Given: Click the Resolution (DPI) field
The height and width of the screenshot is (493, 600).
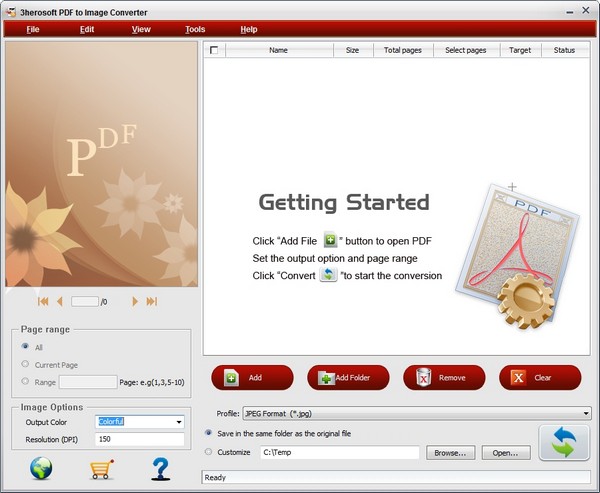Looking at the screenshot, I should pyautogui.click(x=140, y=439).
